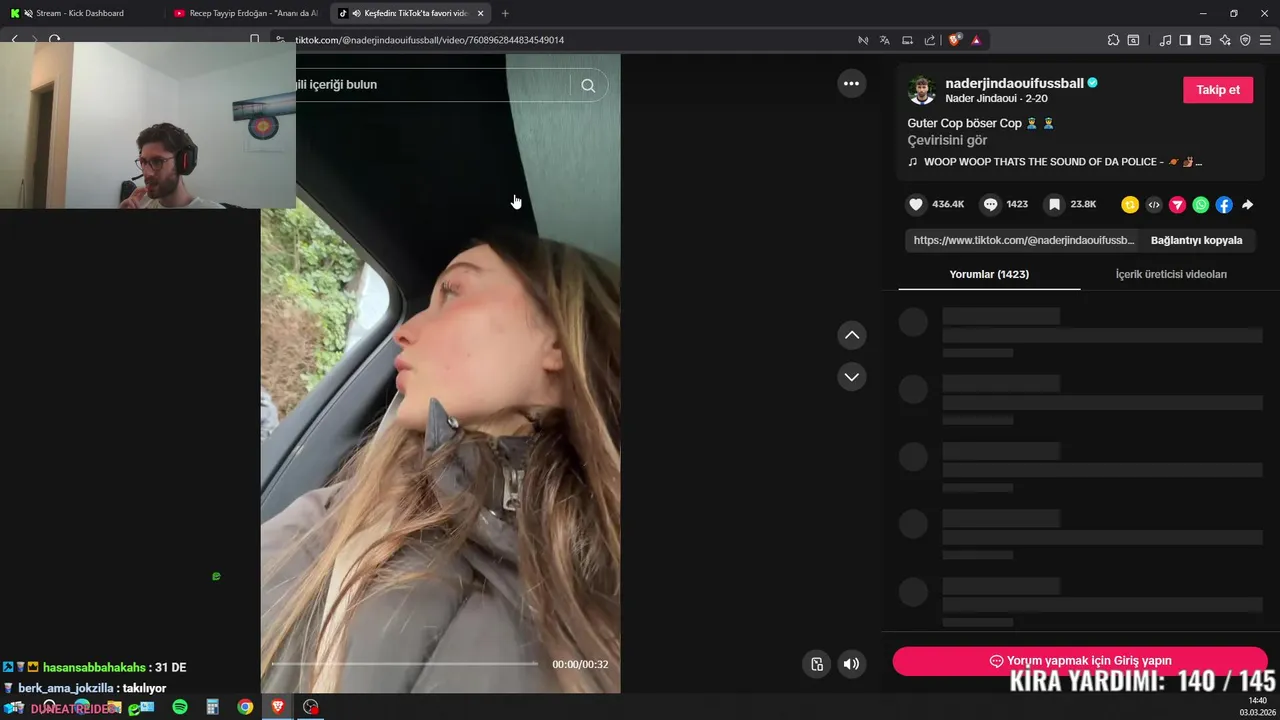The image size is (1280, 720).
Task: Toggle the browser sidebar panel icon
Action: point(1185,40)
